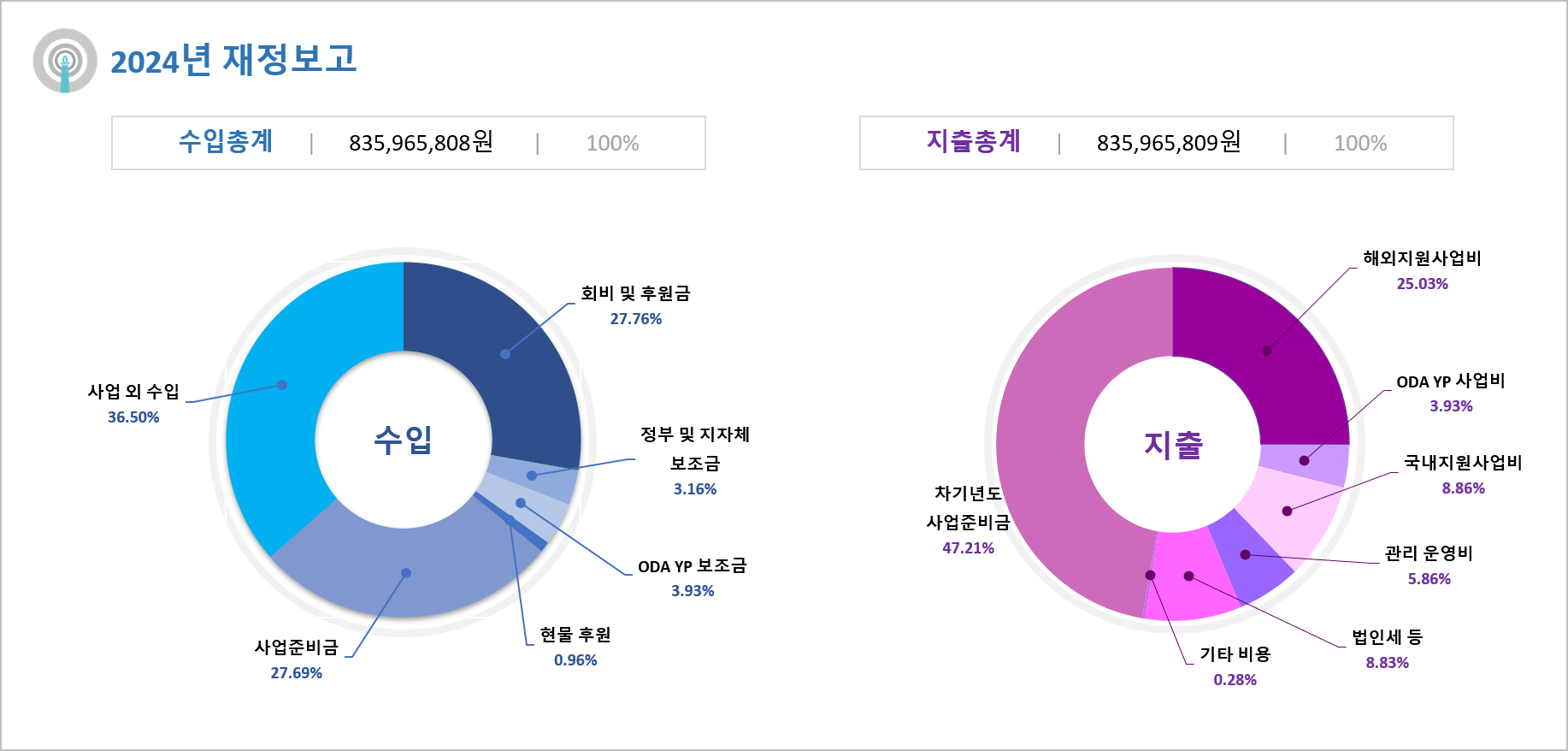Click the 835,965,808원 income total amount
The width and height of the screenshot is (1568, 751).
421,142
